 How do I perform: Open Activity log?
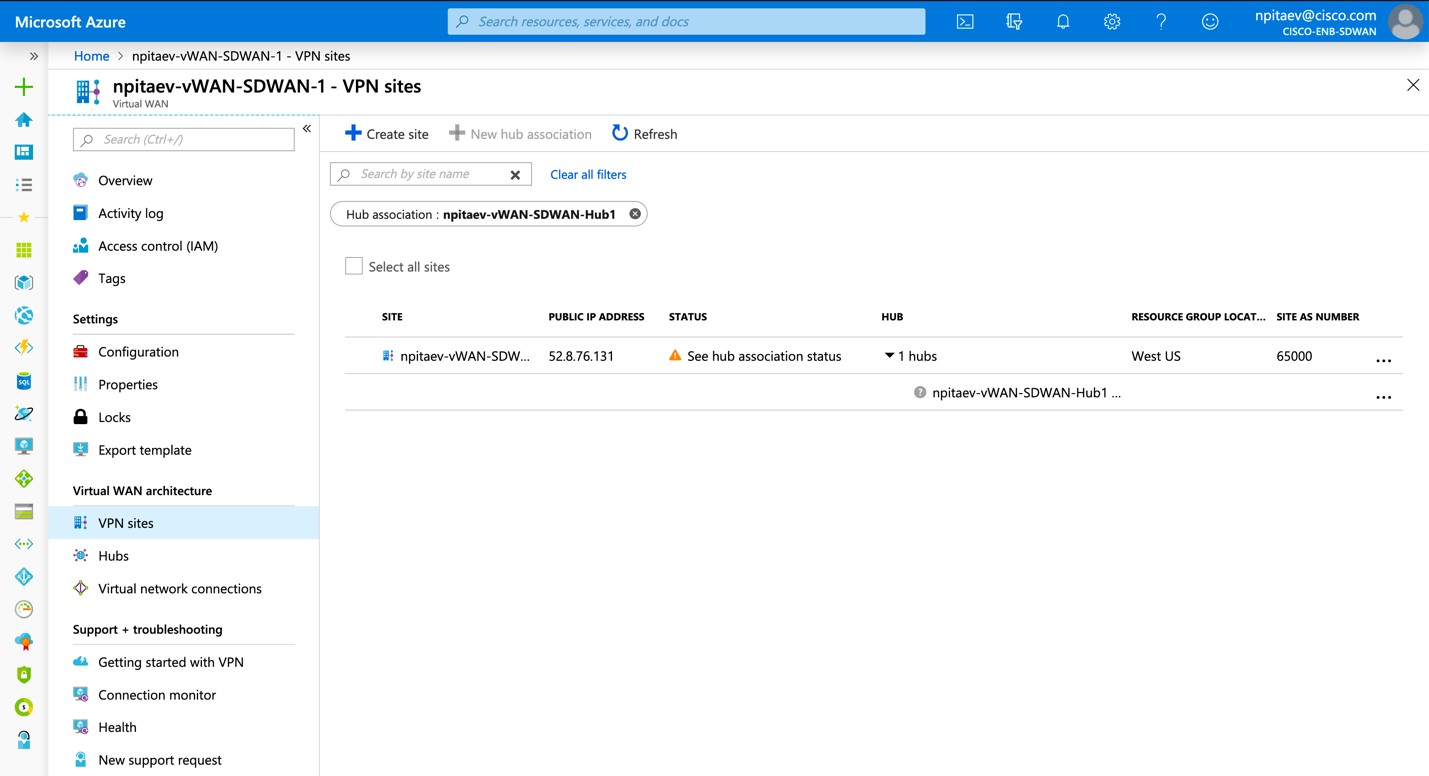130,213
